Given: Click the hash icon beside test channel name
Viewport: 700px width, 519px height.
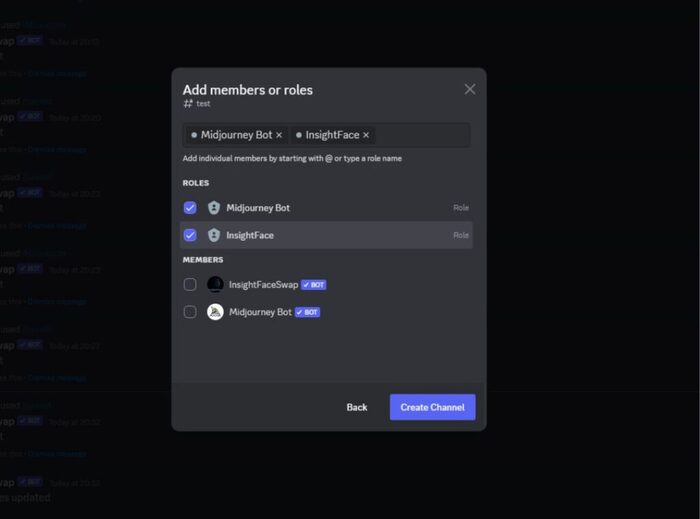Looking at the screenshot, I should (x=187, y=104).
